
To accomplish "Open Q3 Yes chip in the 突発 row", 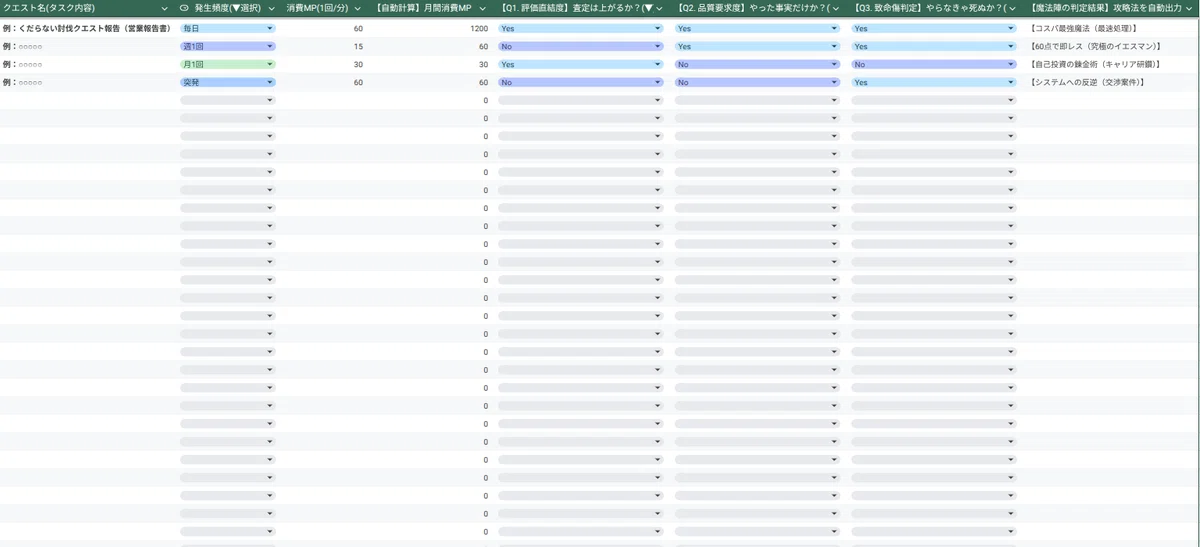I will [x=934, y=82].
